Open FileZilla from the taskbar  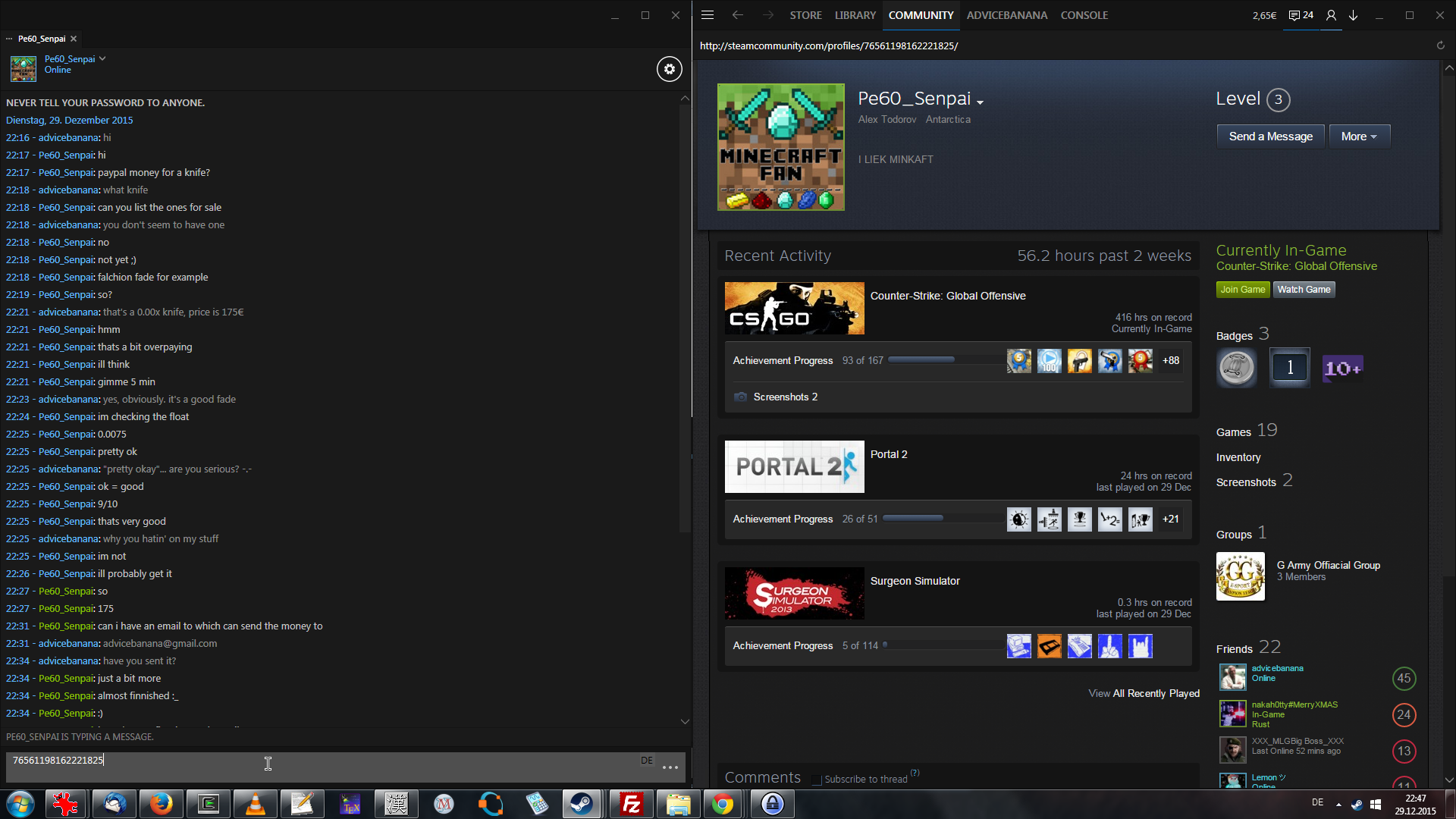point(631,804)
